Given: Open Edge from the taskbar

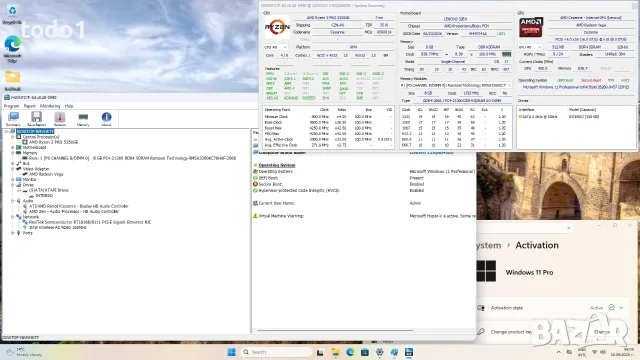Looking at the screenshot, I should (x=350, y=352).
